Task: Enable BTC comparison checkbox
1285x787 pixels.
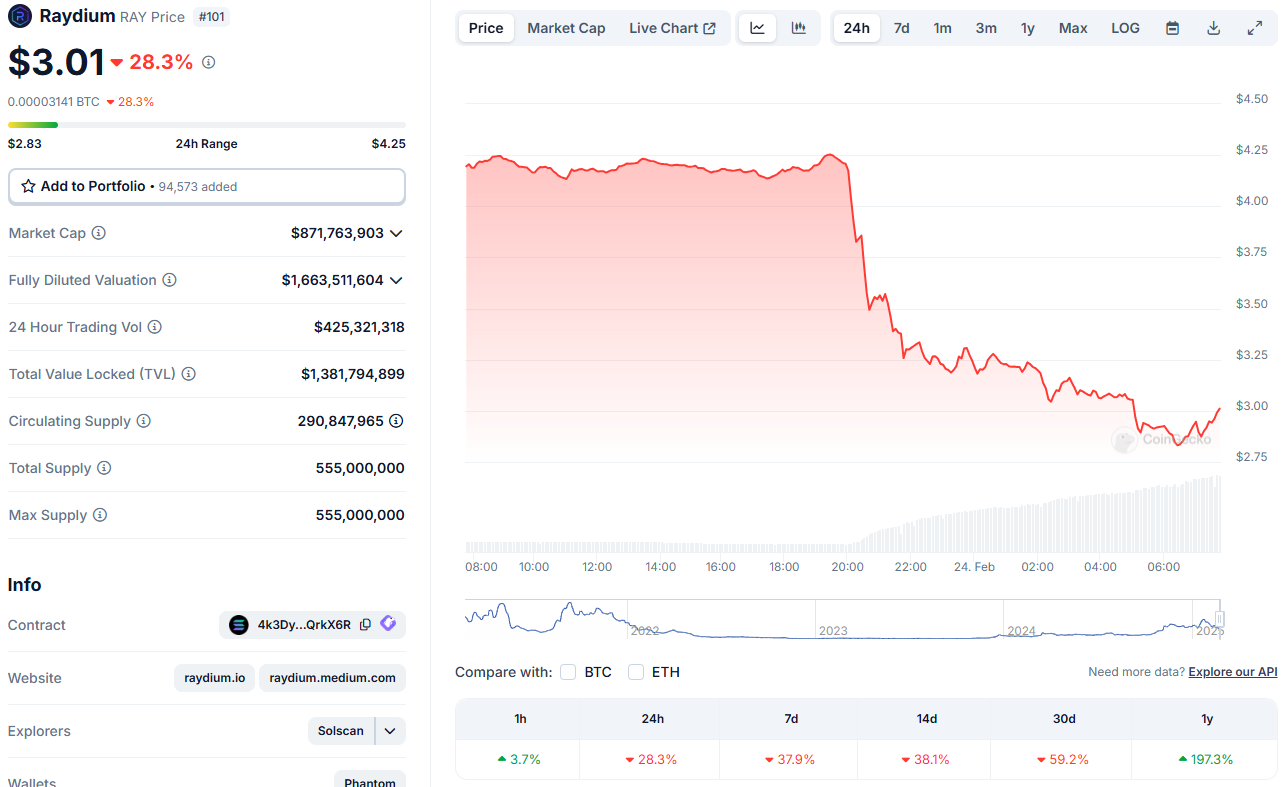Action: click(568, 672)
